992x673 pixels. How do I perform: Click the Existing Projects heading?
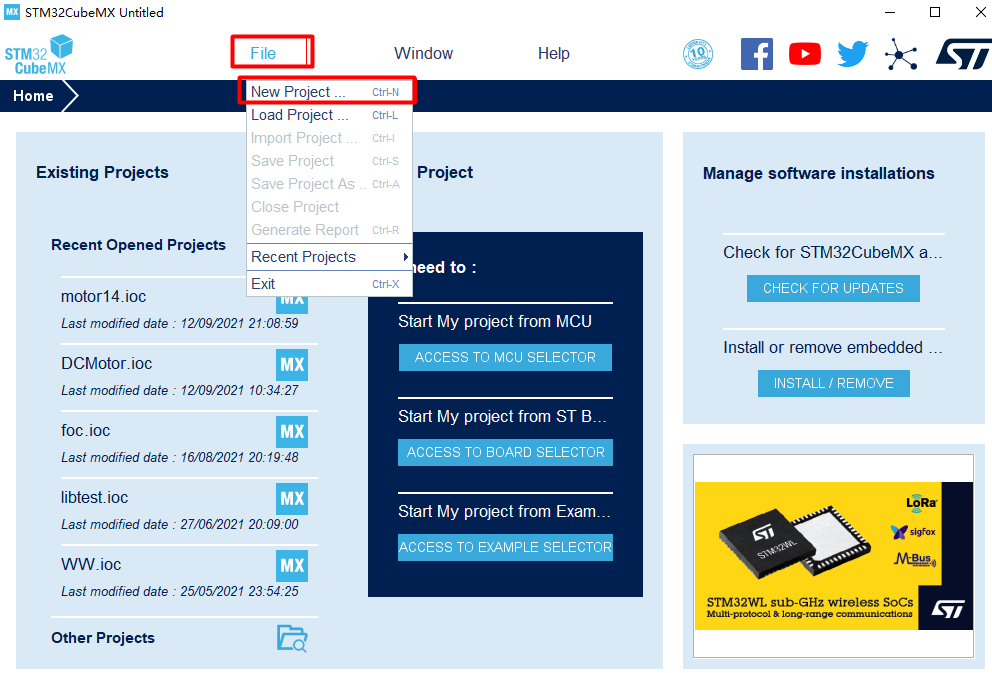point(102,172)
